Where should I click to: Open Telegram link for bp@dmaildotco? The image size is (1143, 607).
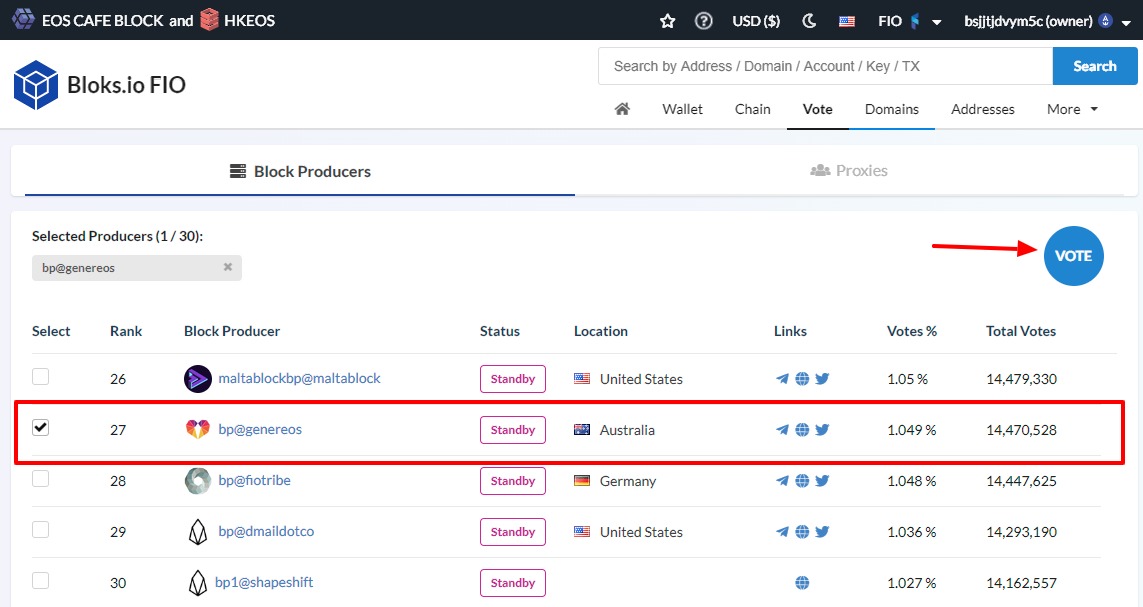tap(782, 532)
